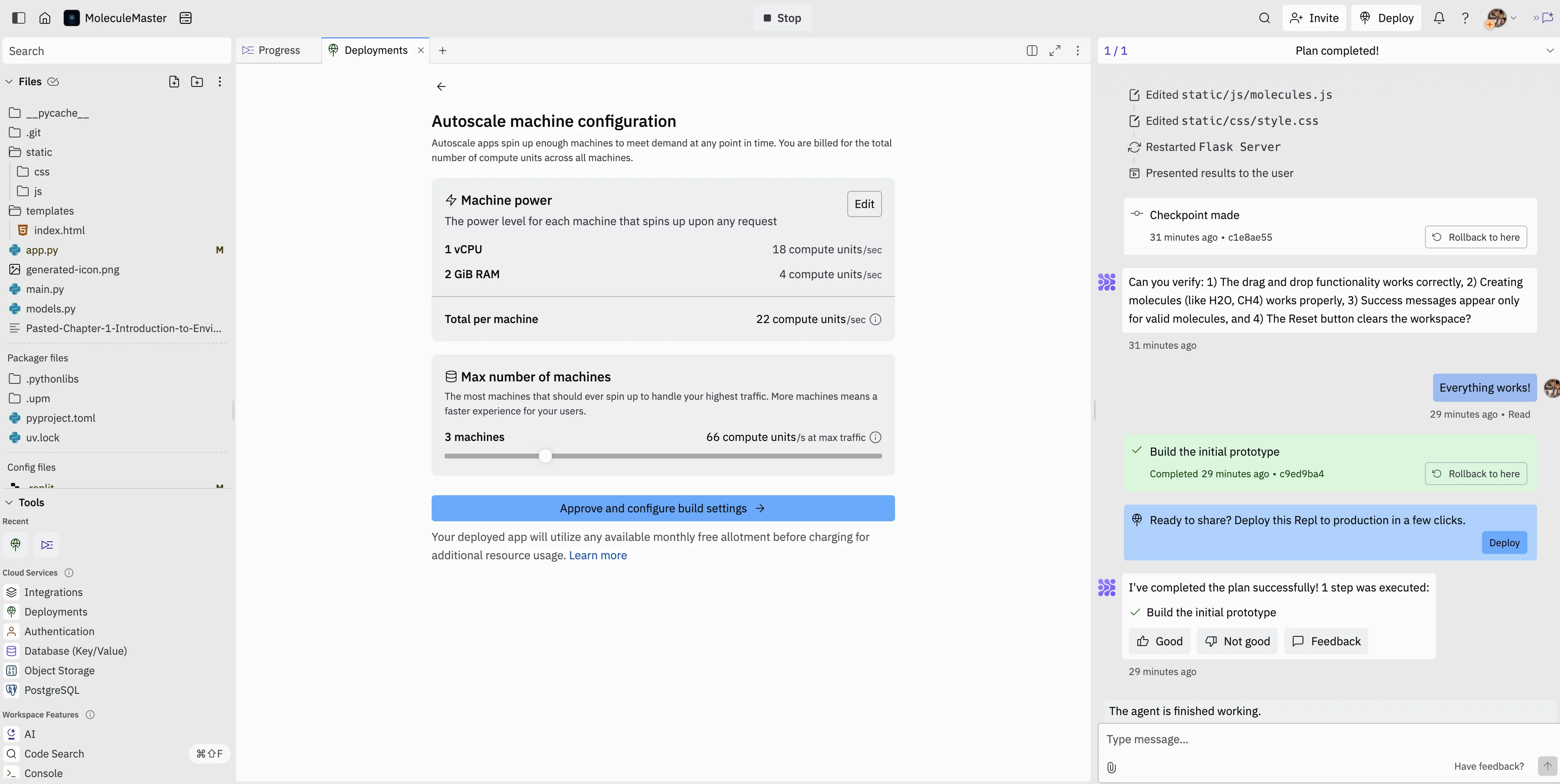
Task: Collapse the Files section
Action: (9, 82)
